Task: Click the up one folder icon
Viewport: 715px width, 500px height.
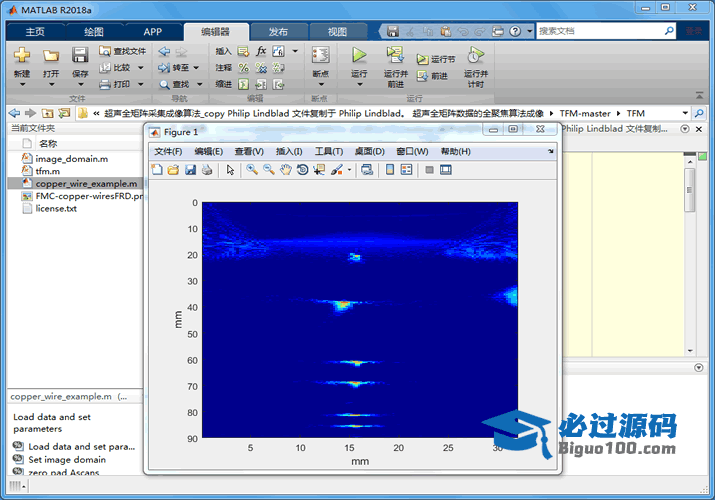Action: coord(47,113)
